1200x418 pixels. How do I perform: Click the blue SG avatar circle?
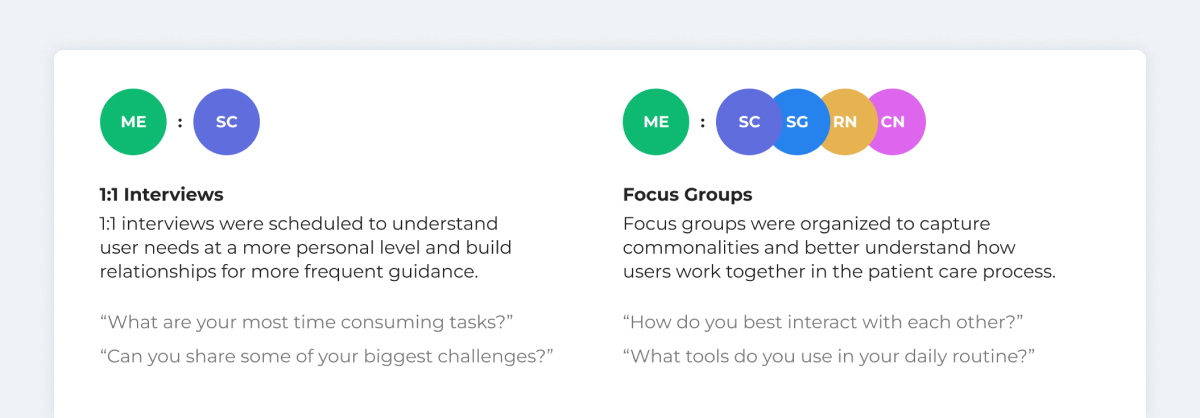(x=798, y=122)
